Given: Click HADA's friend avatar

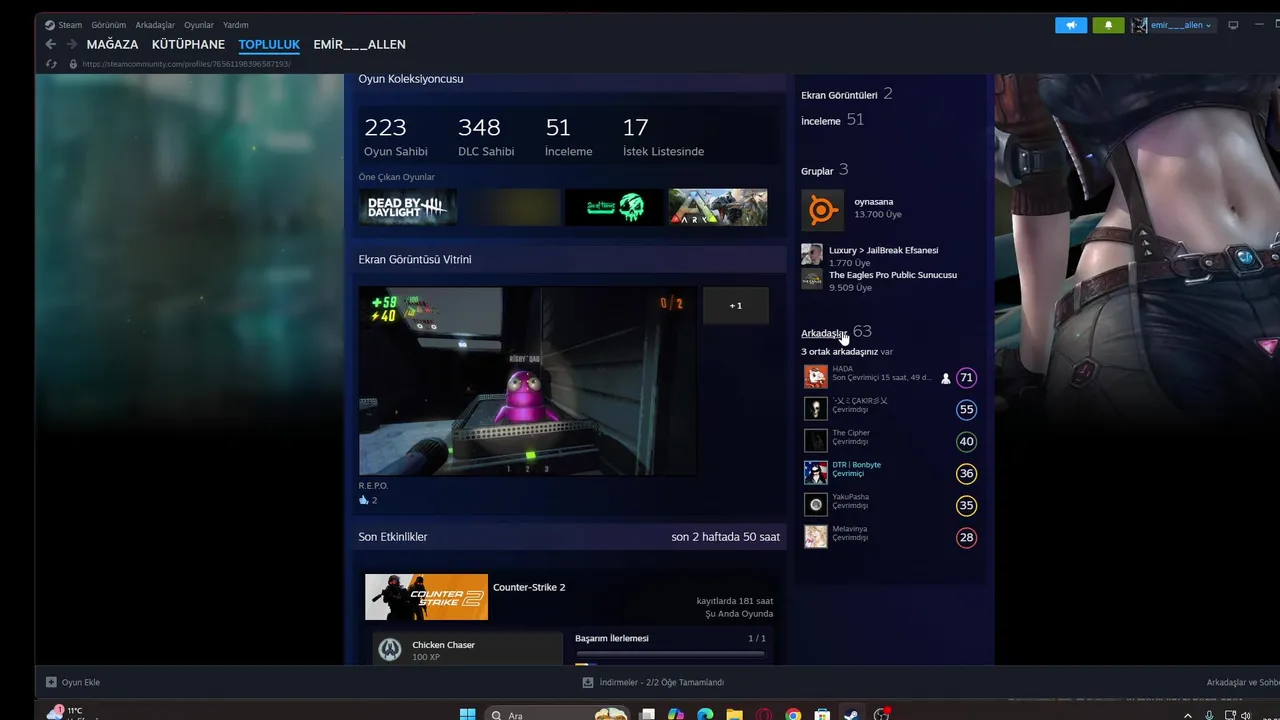Looking at the screenshot, I should pyautogui.click(x=816, y=376).
